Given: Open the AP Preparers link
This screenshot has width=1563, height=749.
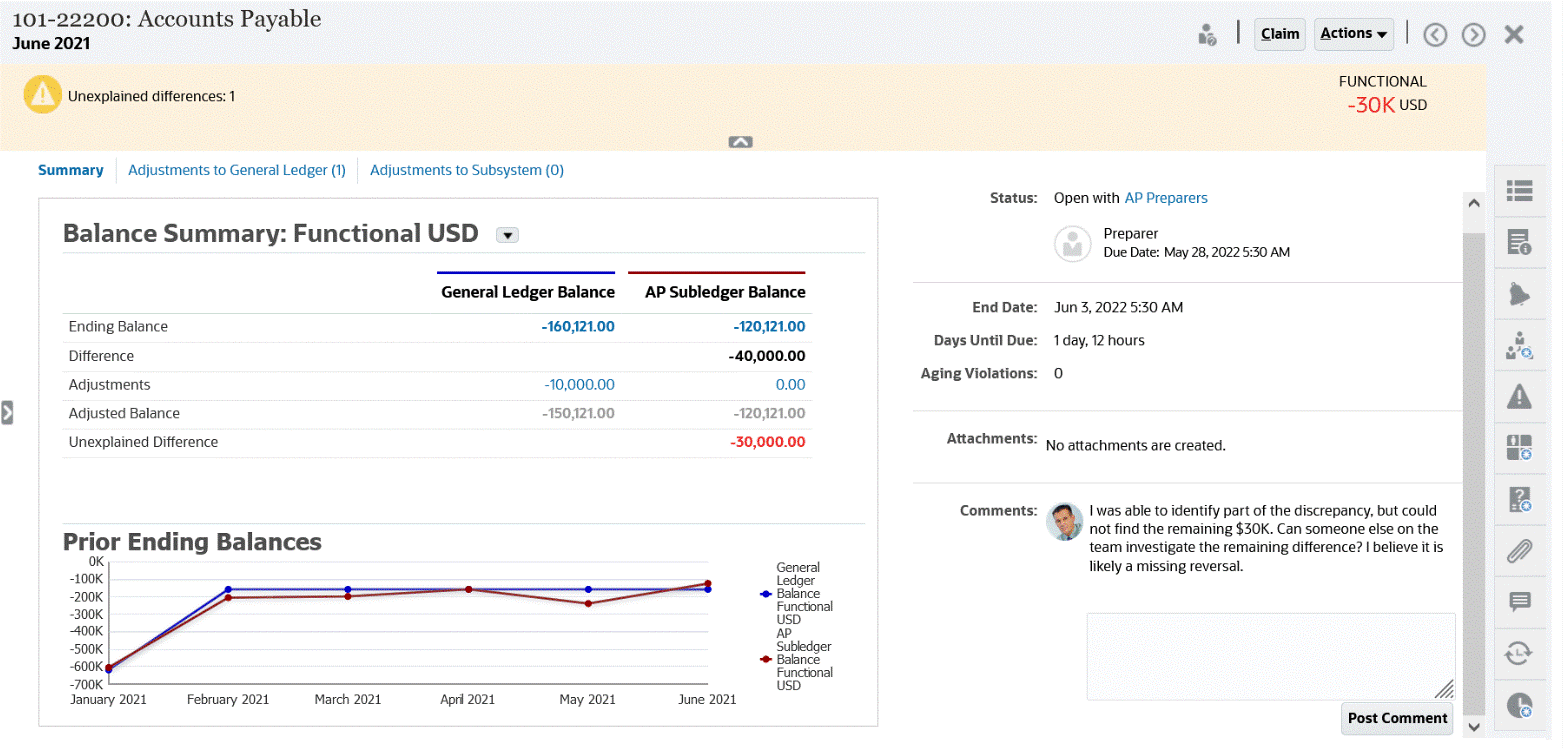Looking at the screenshot, I should pyautogui.click(x=1166, y=198).
